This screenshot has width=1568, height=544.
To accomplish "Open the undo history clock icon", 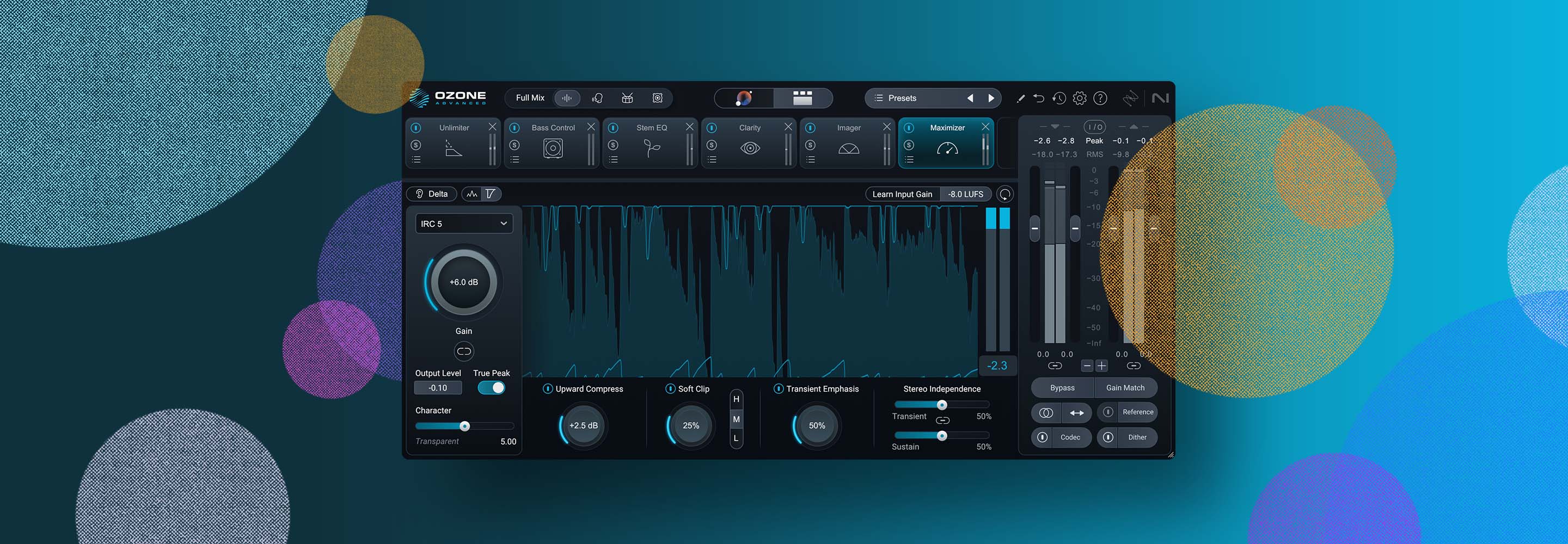I will [x=1059, y=98].
